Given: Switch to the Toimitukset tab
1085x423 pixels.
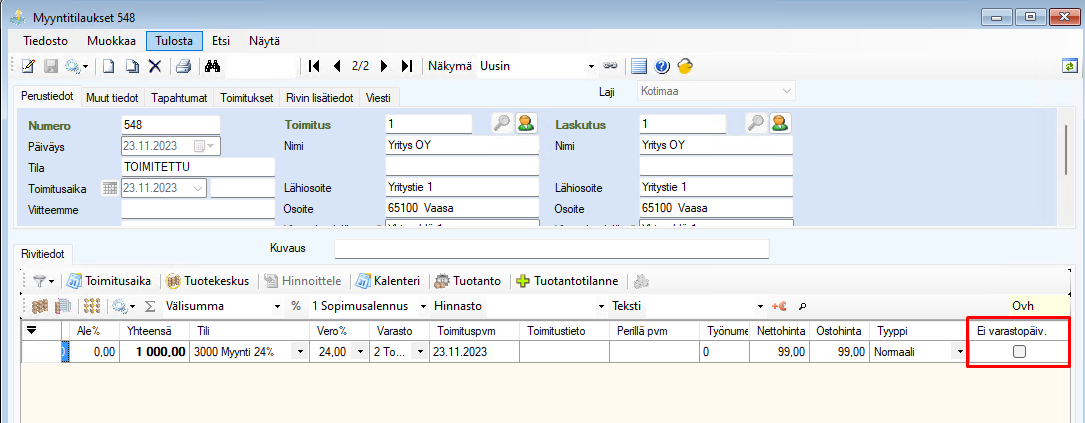Looking at the screenshot, I should coord(246,98).
